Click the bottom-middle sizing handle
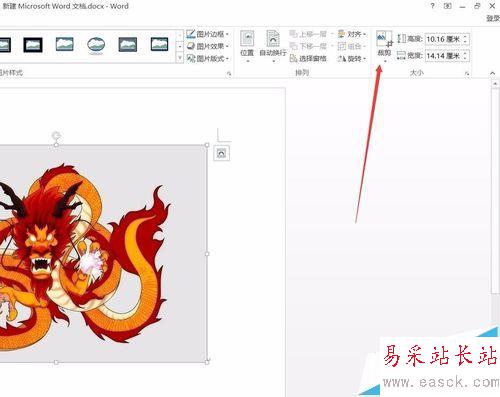500x397 pixels. pos(56,362)
